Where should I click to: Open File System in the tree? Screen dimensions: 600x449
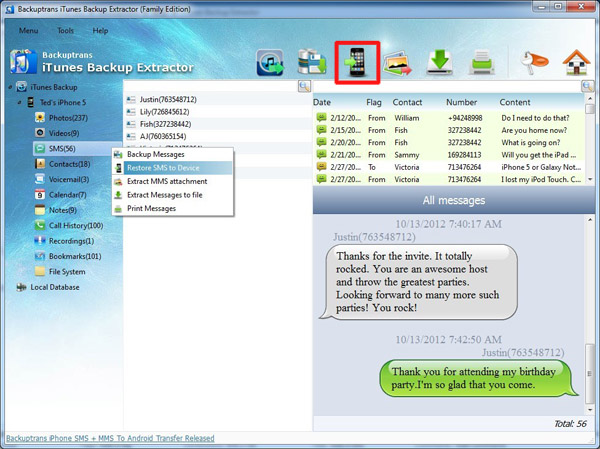pyautogui.click(x=60, y=271)
